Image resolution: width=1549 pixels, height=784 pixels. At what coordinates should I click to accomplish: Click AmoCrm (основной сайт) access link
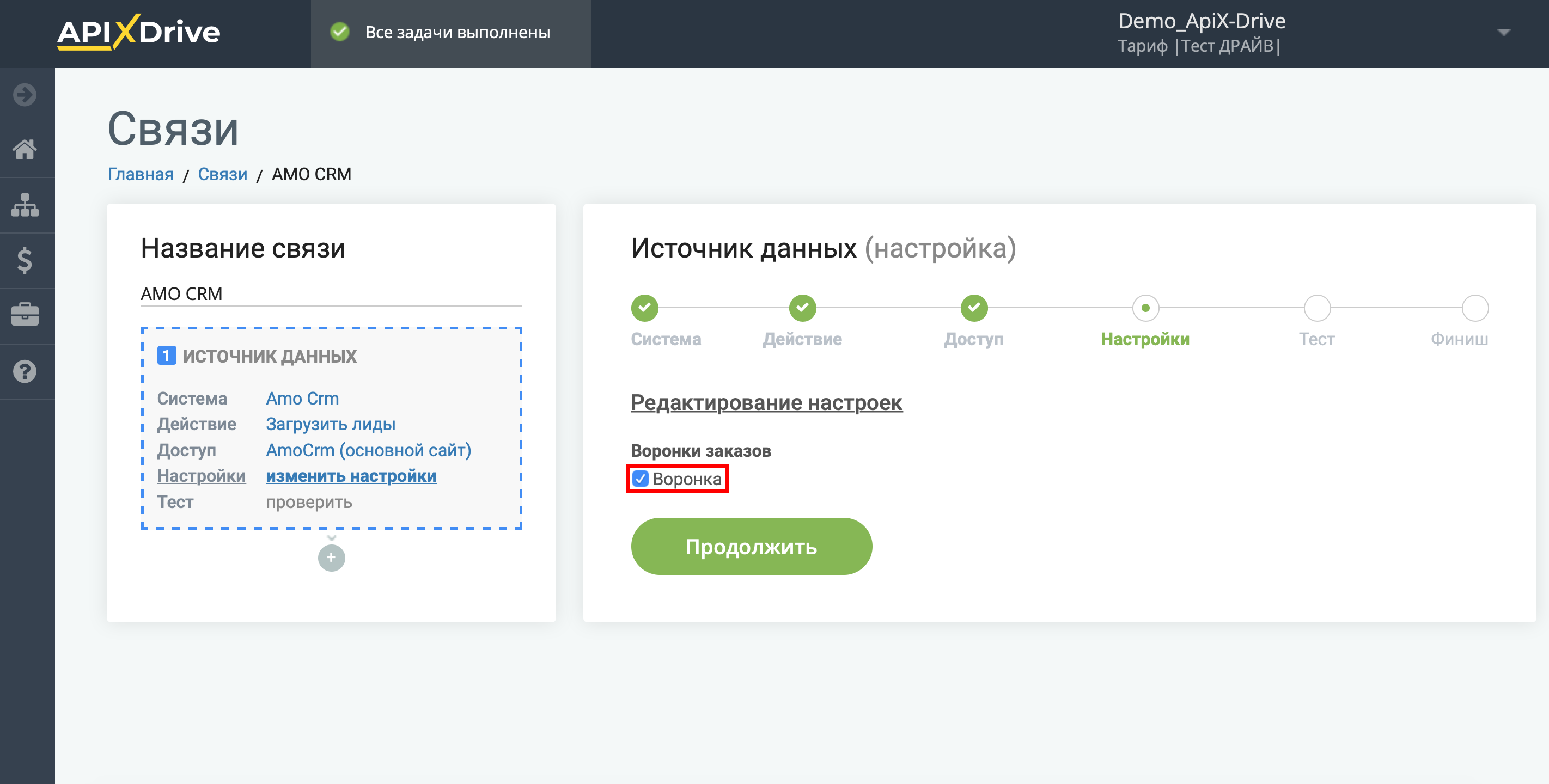pos(369,450)
